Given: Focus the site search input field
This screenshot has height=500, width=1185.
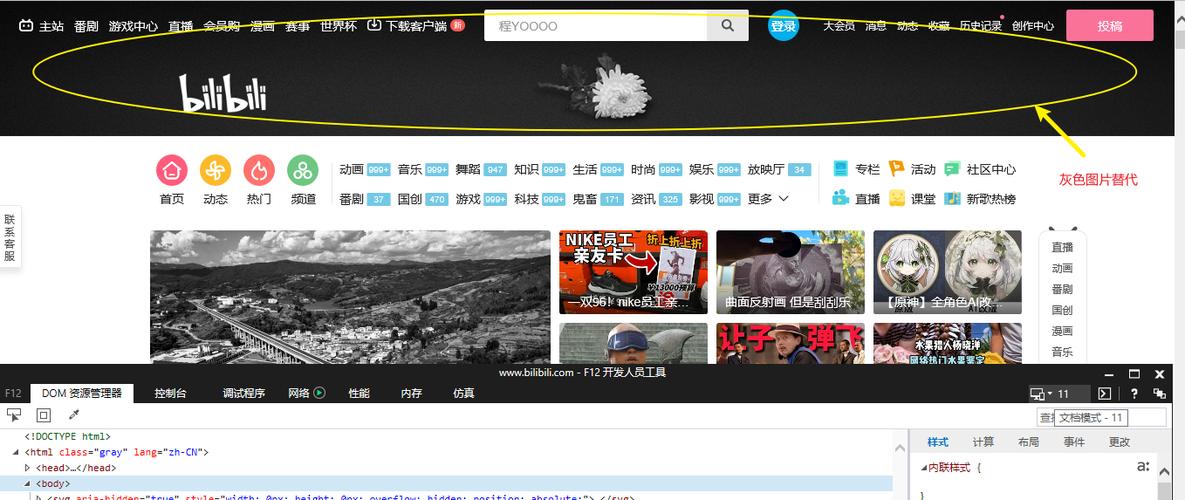Looking at the screenshot, I should [596, 26].
